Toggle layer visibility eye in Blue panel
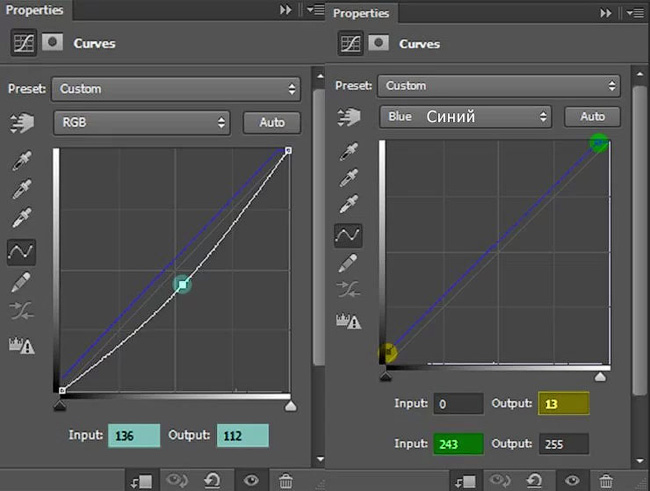The image size is (650, 491). (572, 481)
